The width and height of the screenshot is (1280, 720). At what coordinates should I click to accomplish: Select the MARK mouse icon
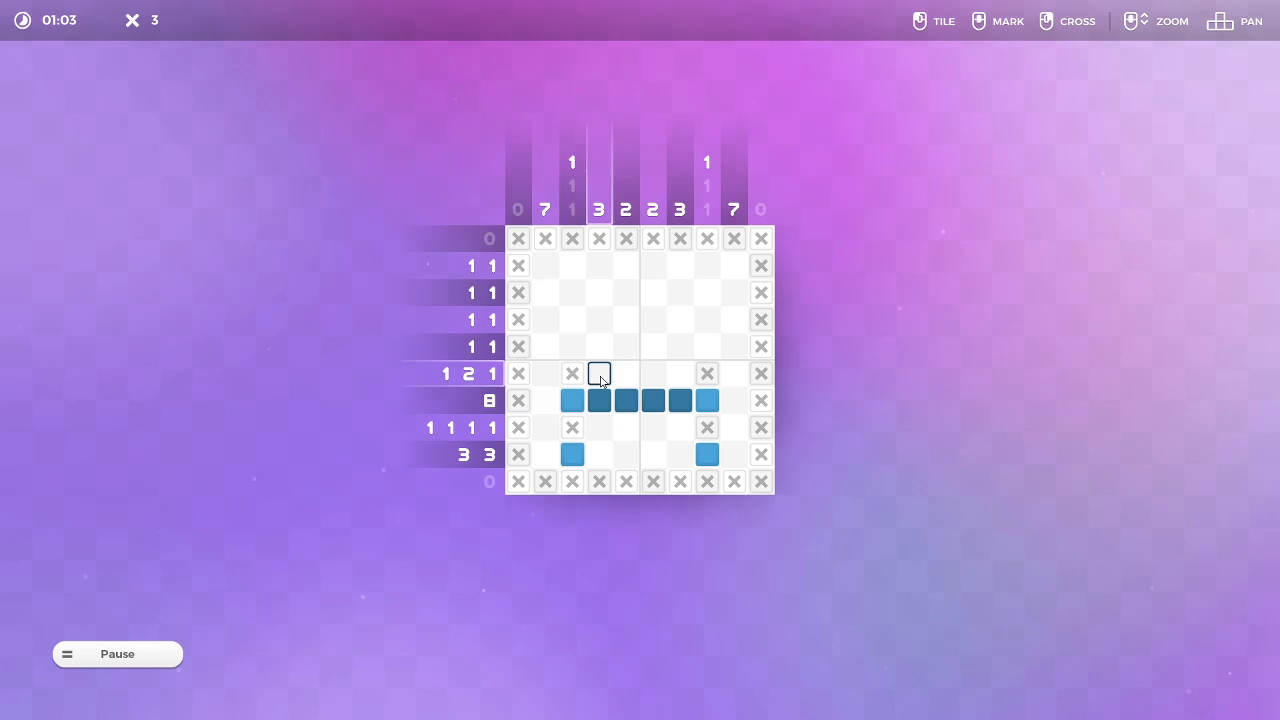point(979,21)
